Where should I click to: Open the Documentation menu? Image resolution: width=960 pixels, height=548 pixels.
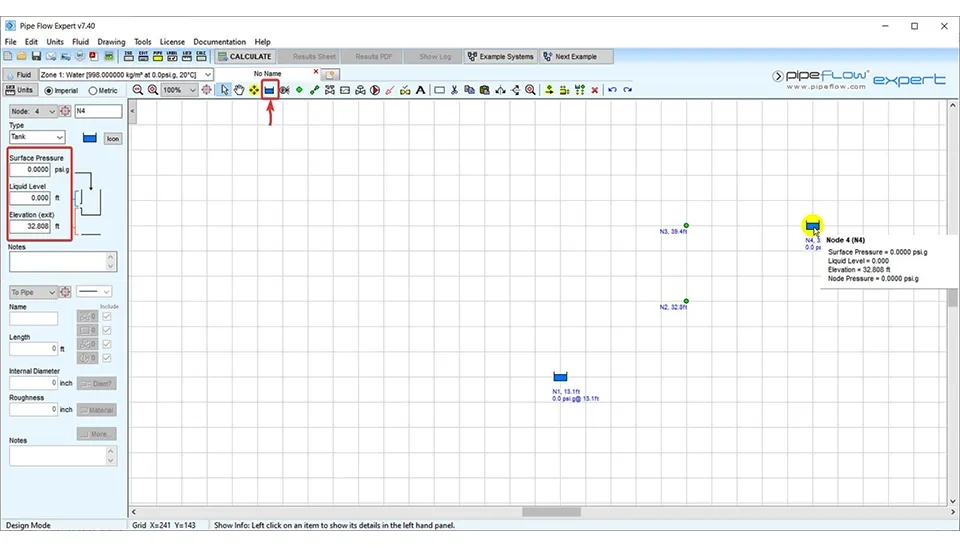click(219, 42)
